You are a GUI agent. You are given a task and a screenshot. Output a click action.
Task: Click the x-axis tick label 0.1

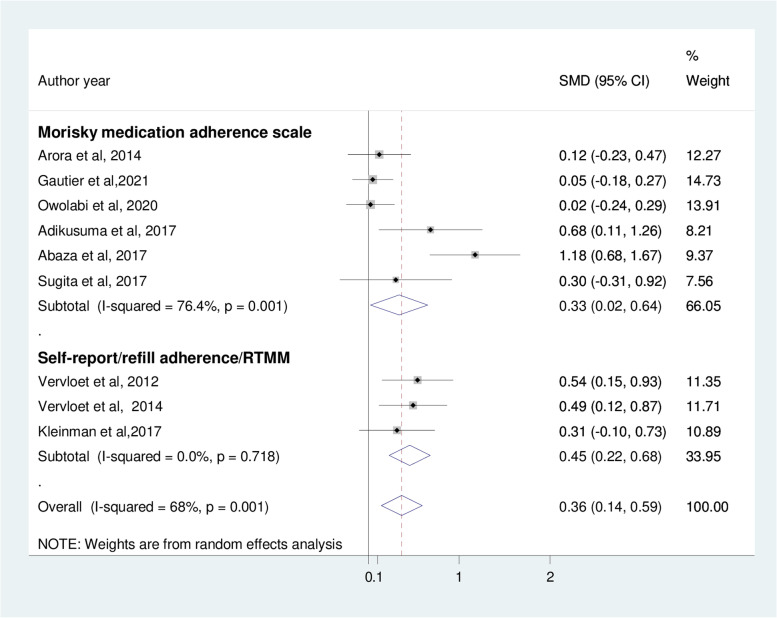(374, 577)
